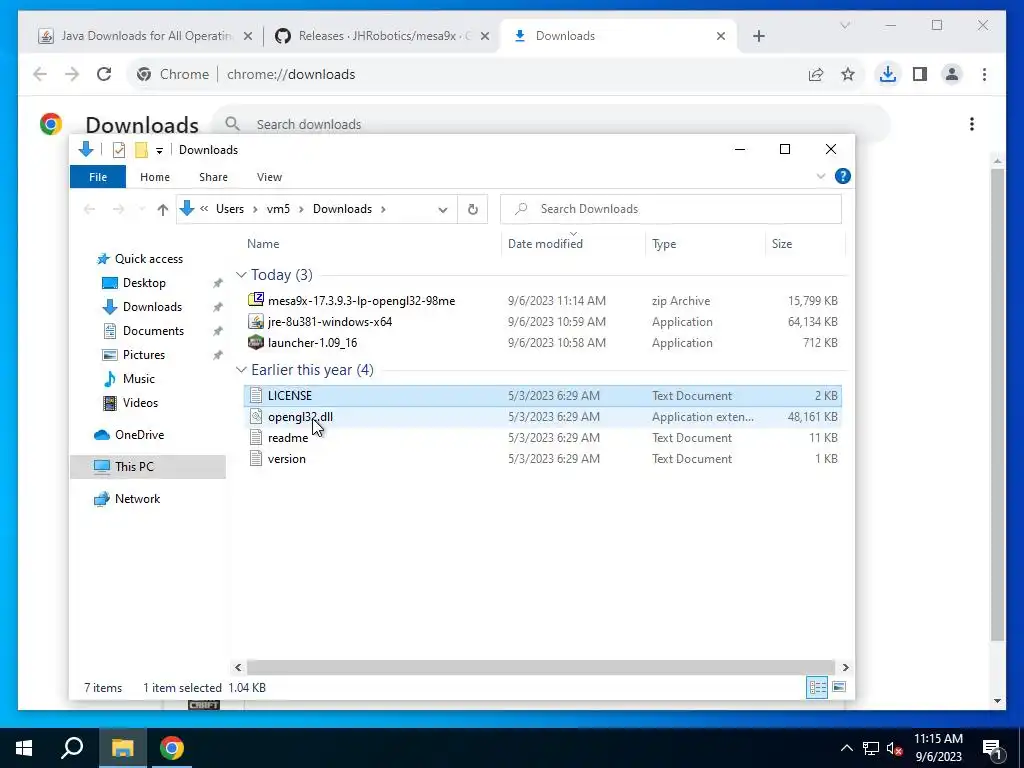Open Music in the navigation pane
Image resolution: width=1024 pixels, height=768 pixels.
[138, 379]
